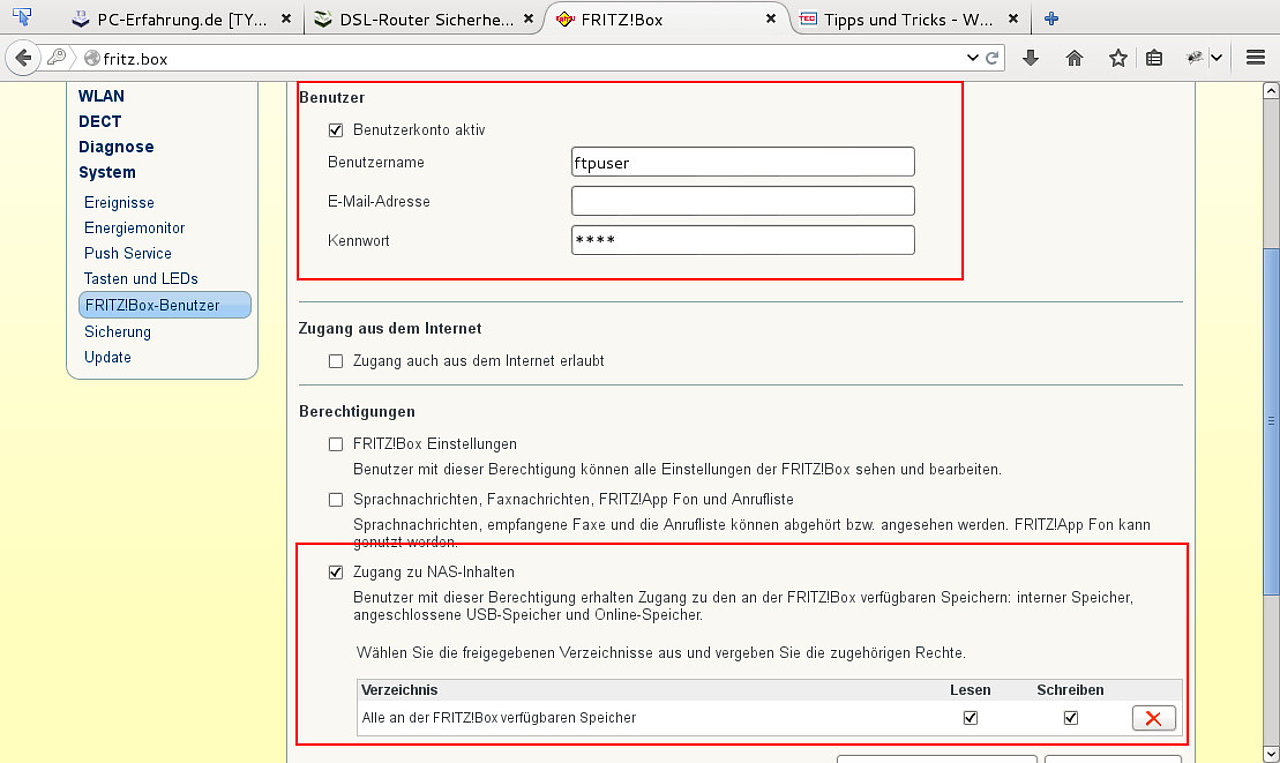Toggle the Lesen checkbox for all storage
The width and height of the screenshot is (1280, 763).
tap(970, 717)
